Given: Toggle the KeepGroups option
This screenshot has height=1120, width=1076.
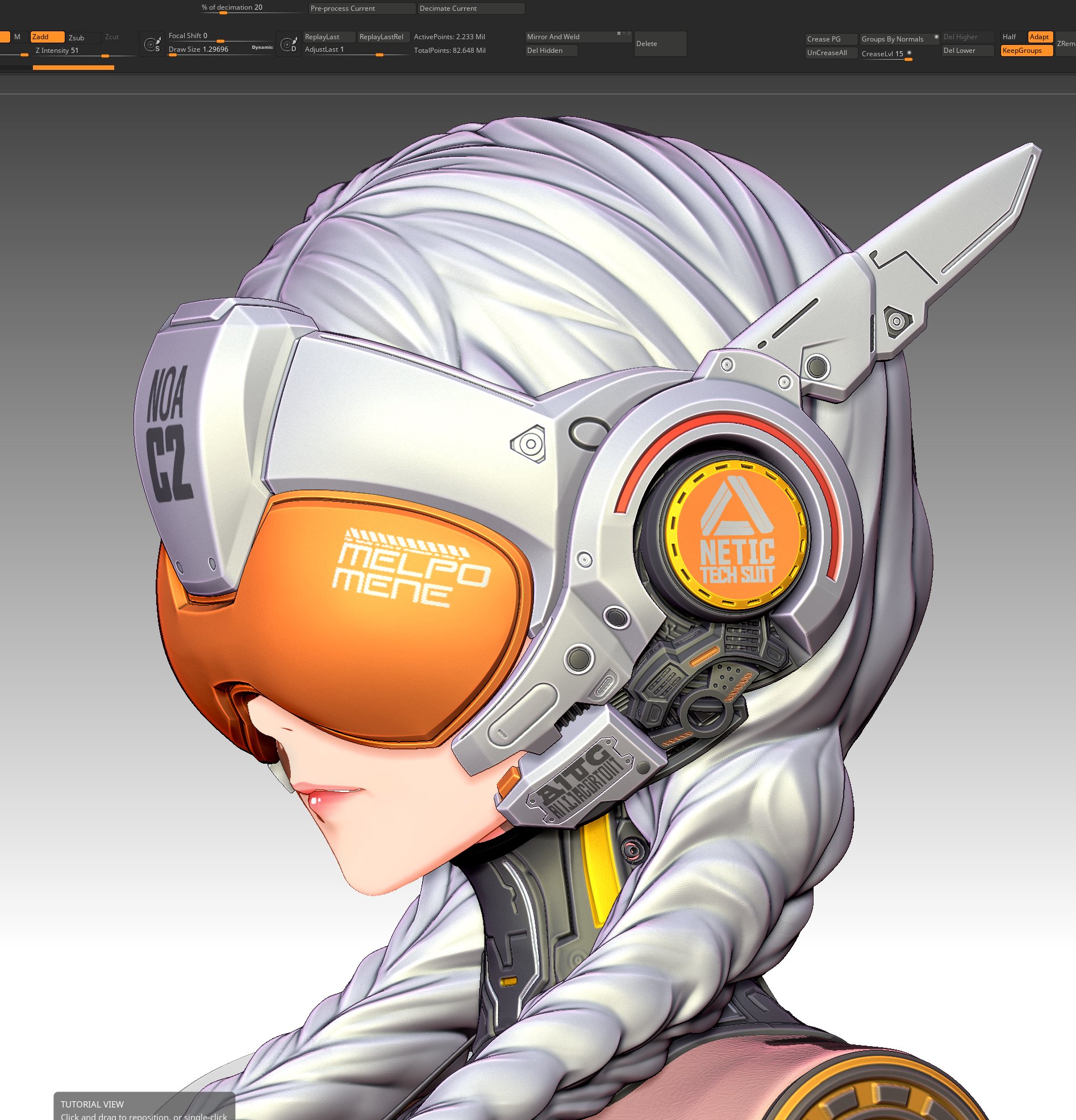Looking at the screenshot, I should [1026, 51].
